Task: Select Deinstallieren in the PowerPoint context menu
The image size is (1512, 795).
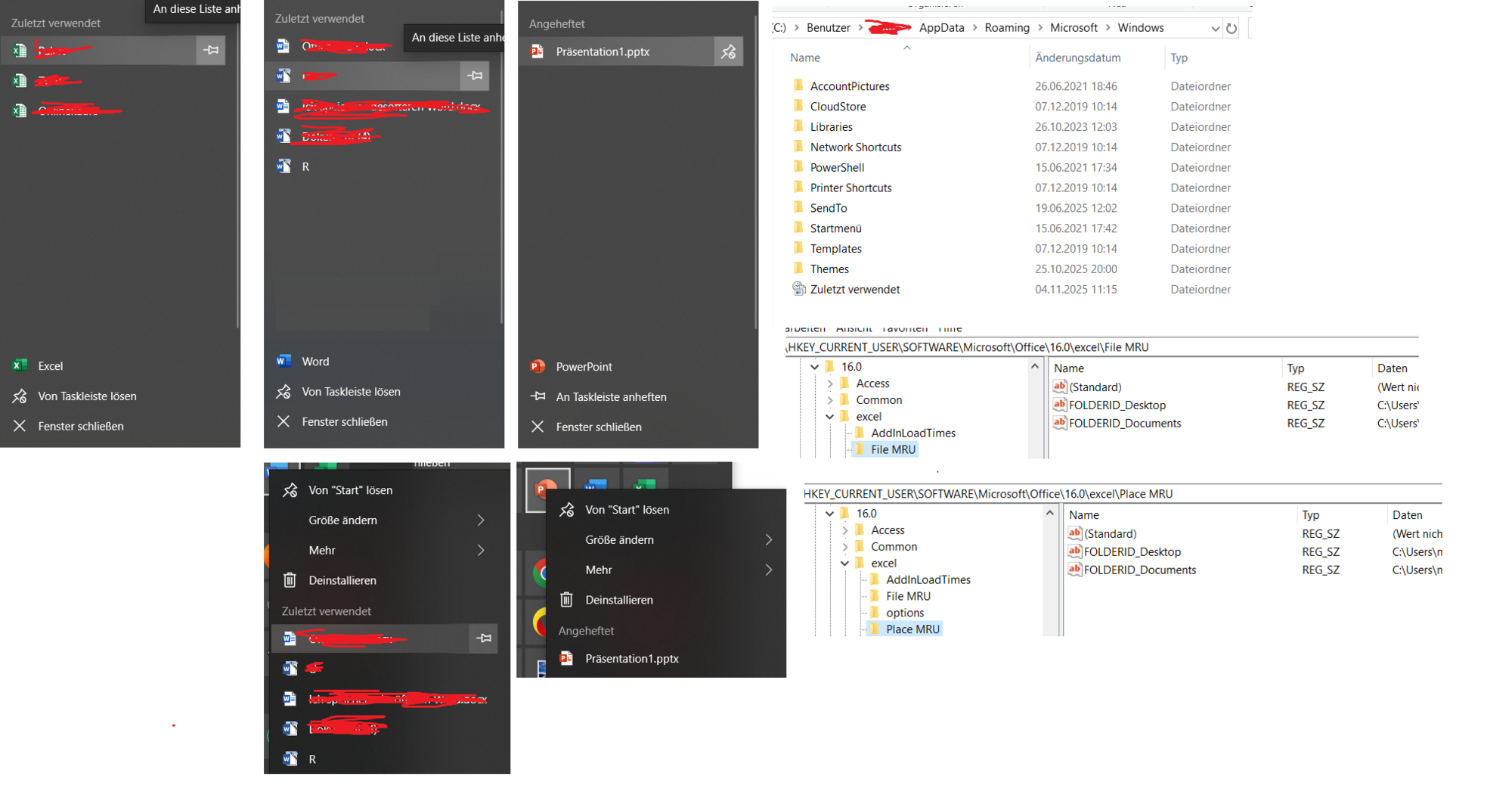Action: 618,600
